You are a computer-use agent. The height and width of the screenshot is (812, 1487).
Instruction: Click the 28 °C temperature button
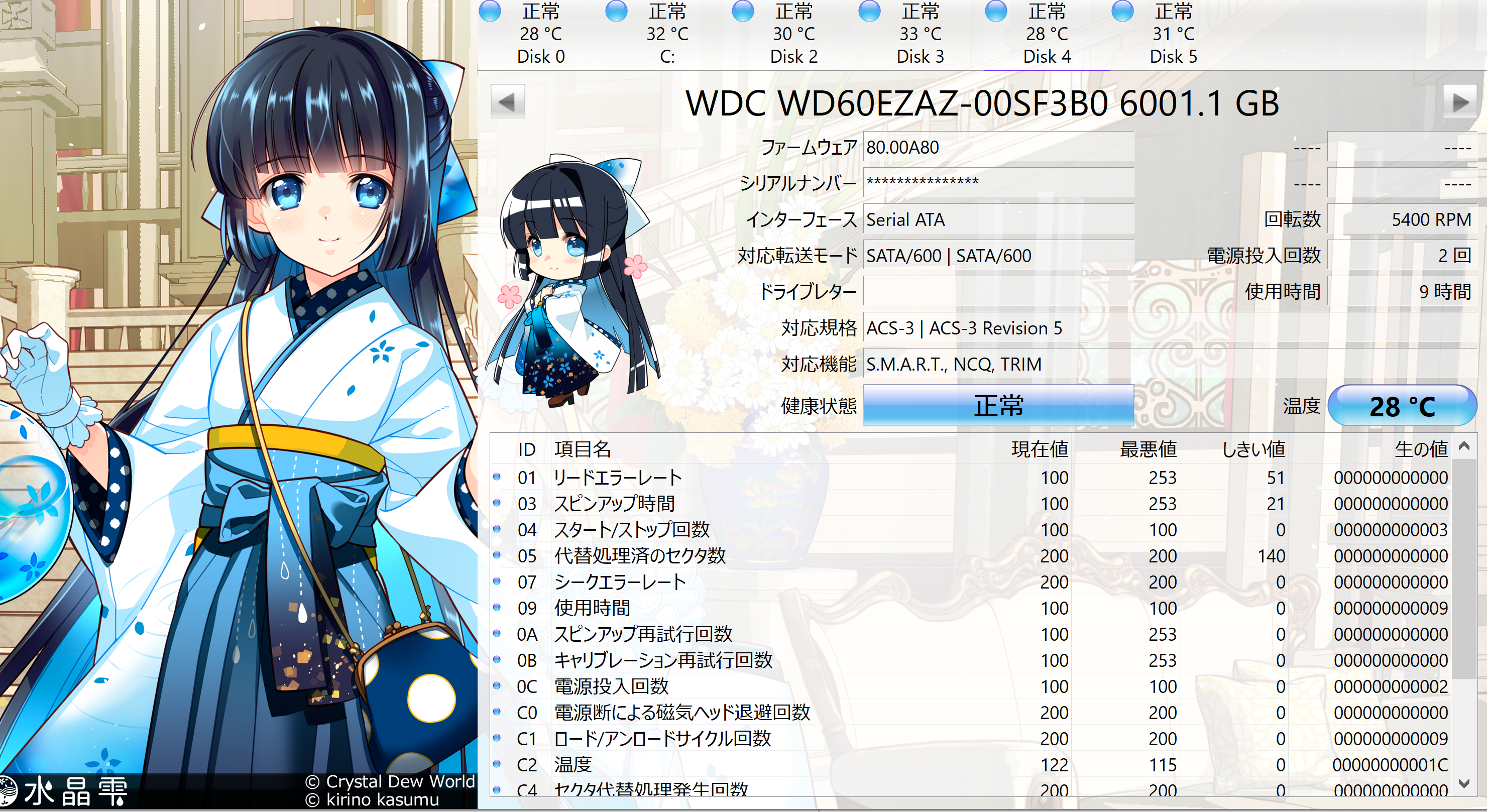click(x=1402, y=406)
